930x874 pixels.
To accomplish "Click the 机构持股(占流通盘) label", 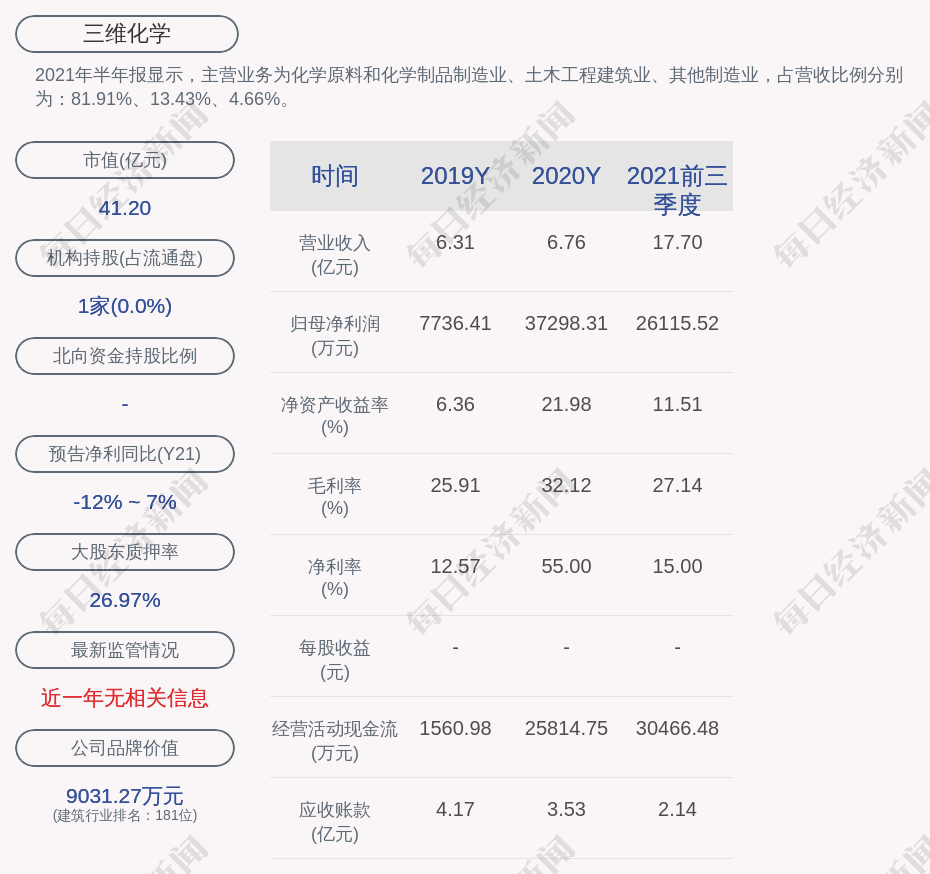I will [125, 258].
